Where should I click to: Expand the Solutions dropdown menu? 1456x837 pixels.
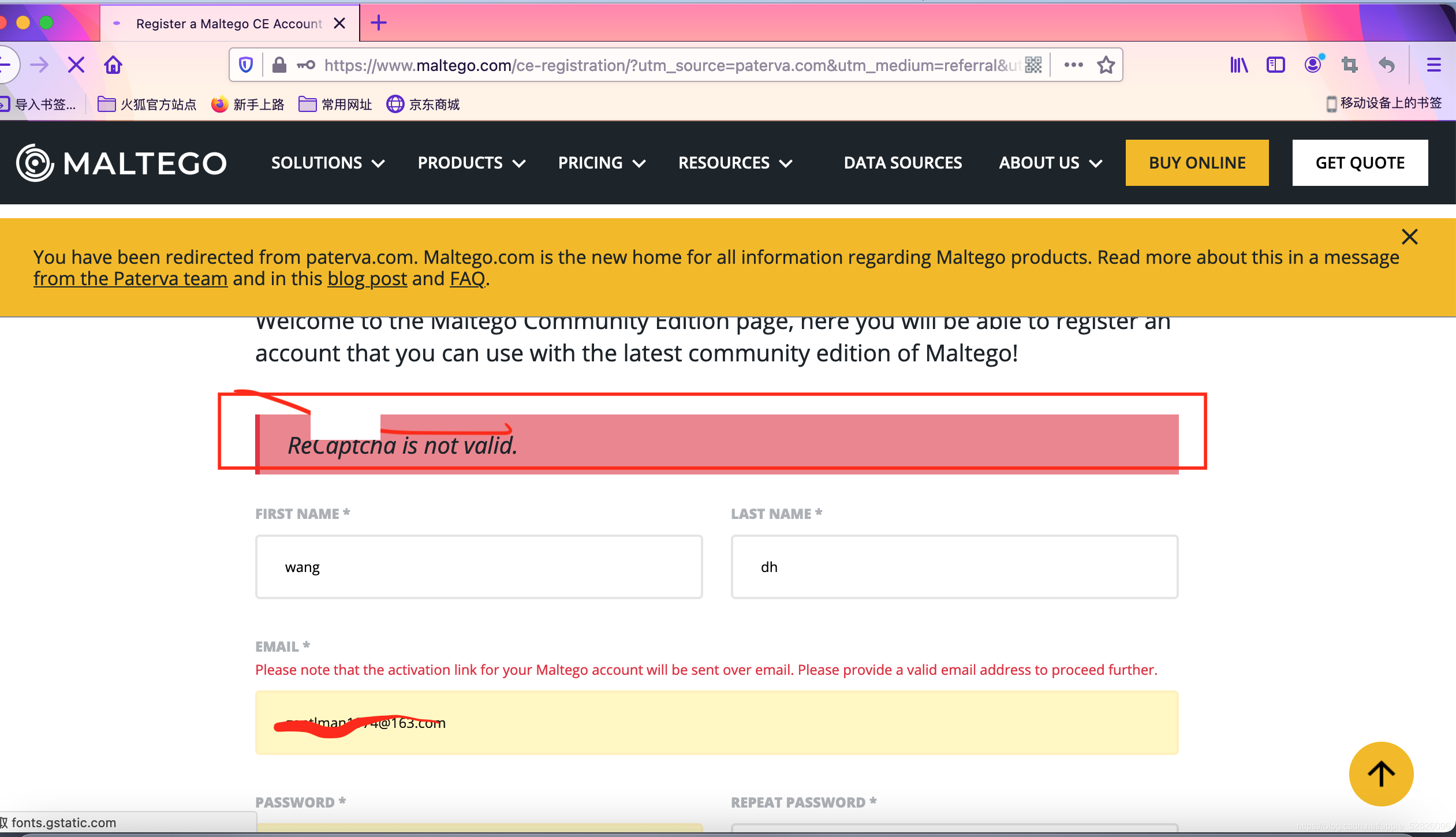click(x=327, y=163)
